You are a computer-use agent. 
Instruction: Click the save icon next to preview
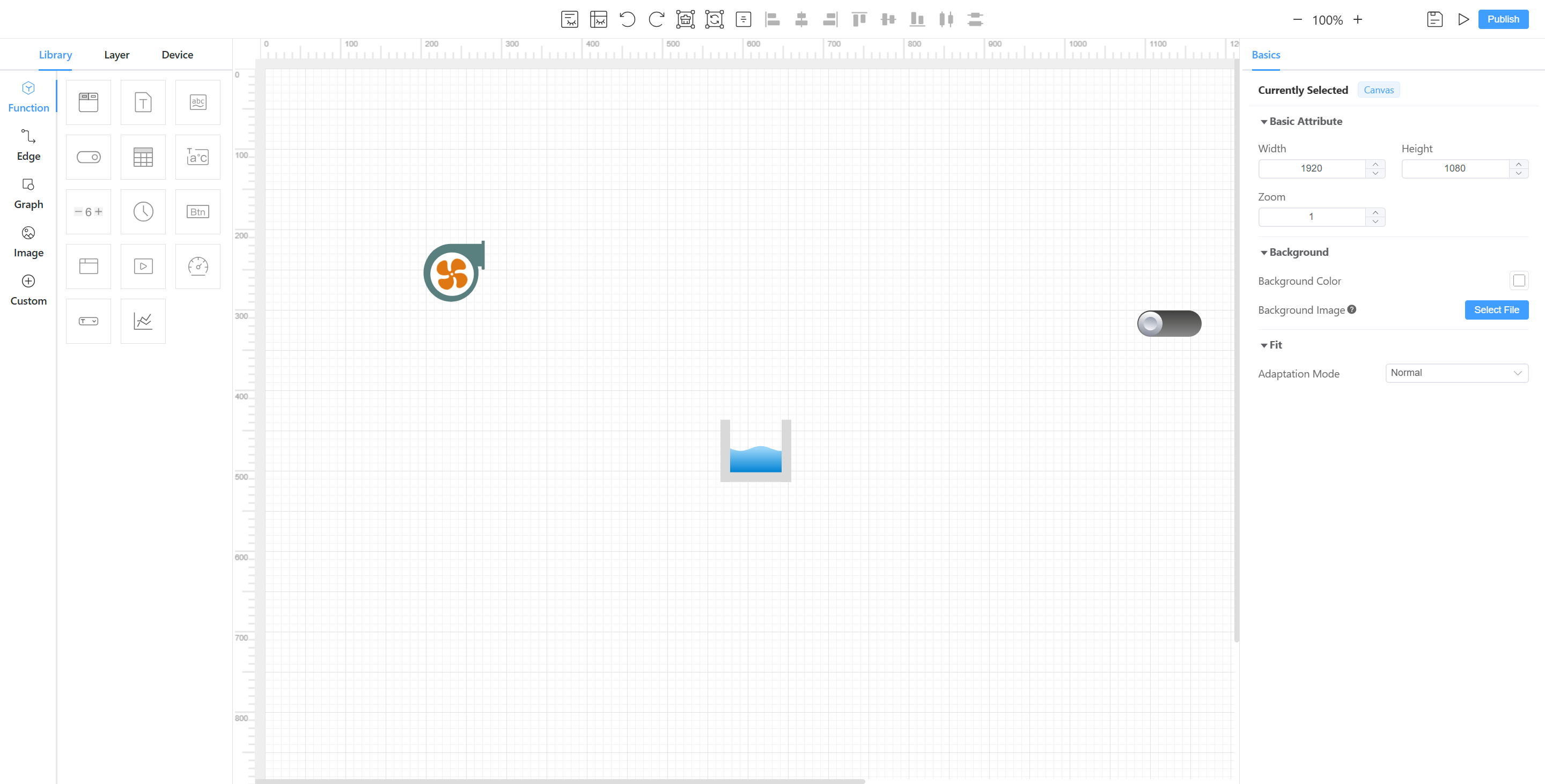pyautogui.click(x=1434, y=19)
